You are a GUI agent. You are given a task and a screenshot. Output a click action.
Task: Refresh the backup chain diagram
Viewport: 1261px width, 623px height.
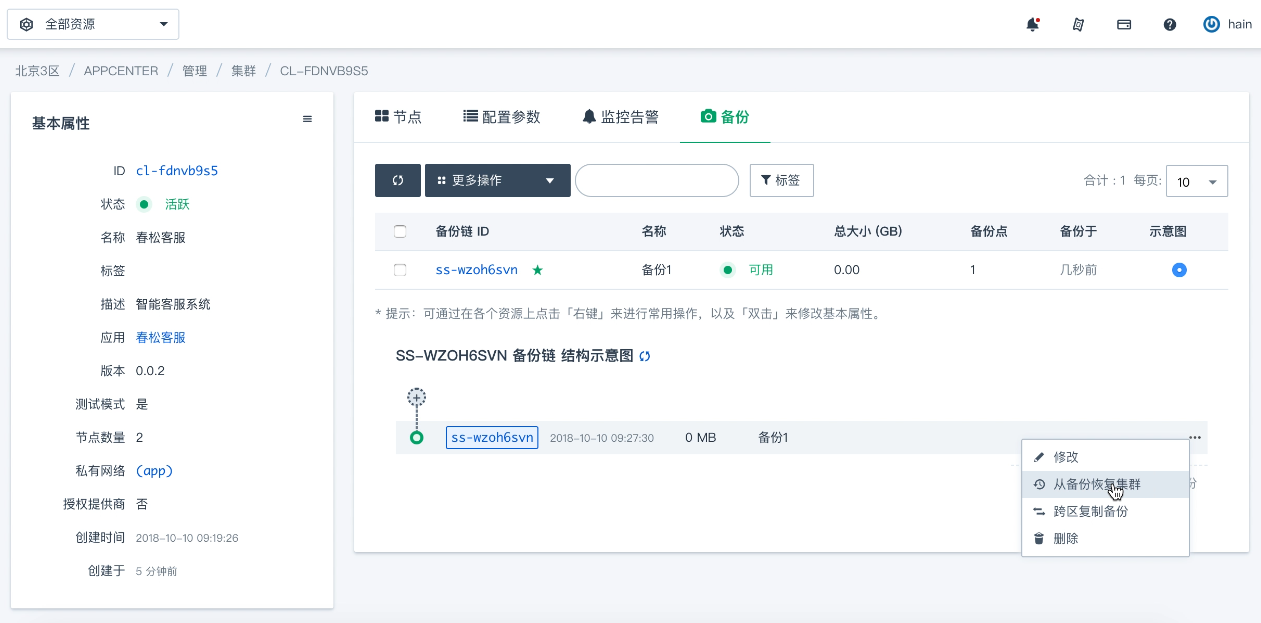(645, 356)
